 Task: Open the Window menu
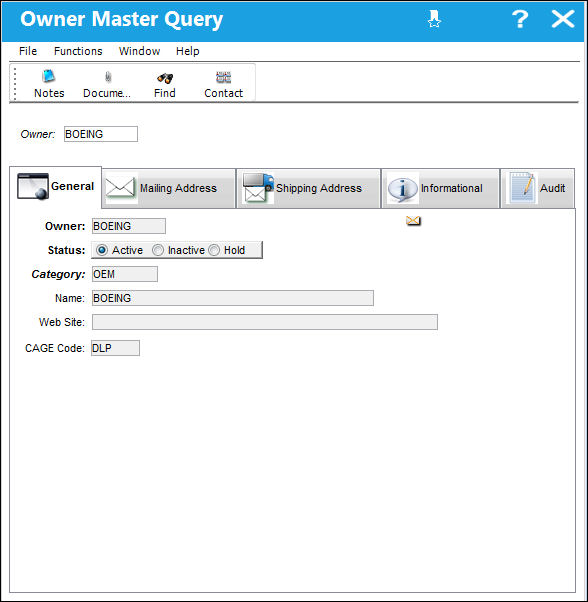point(139,51)
